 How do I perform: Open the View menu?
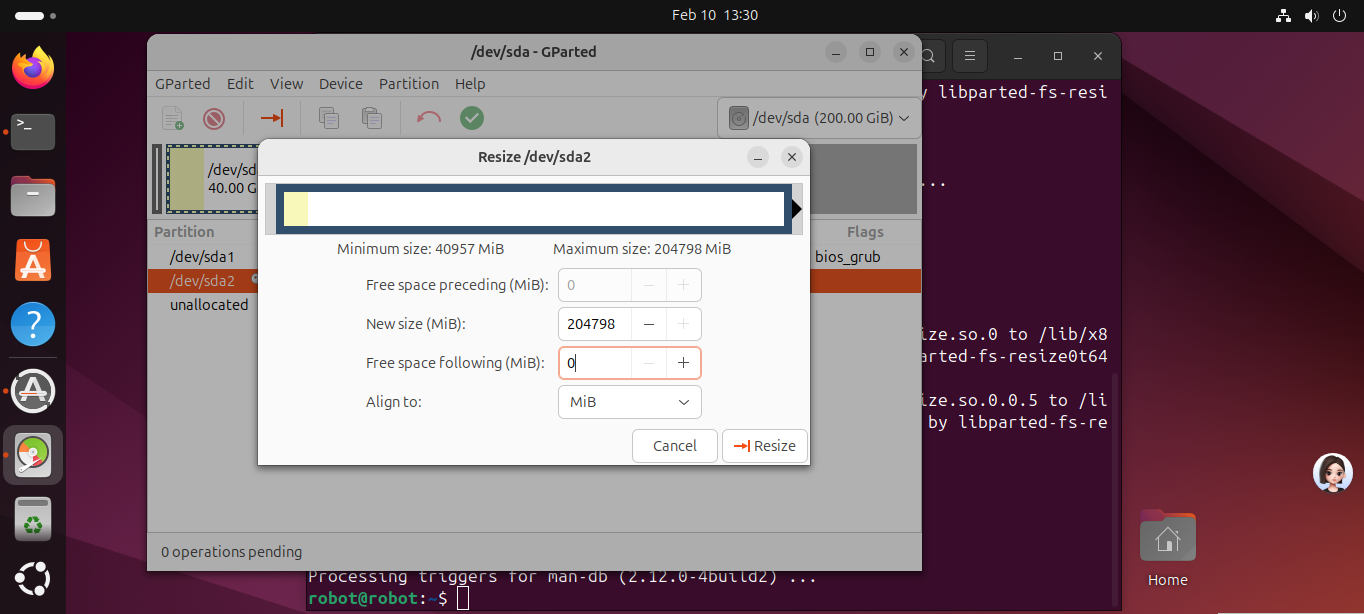(x=286, y=84)
